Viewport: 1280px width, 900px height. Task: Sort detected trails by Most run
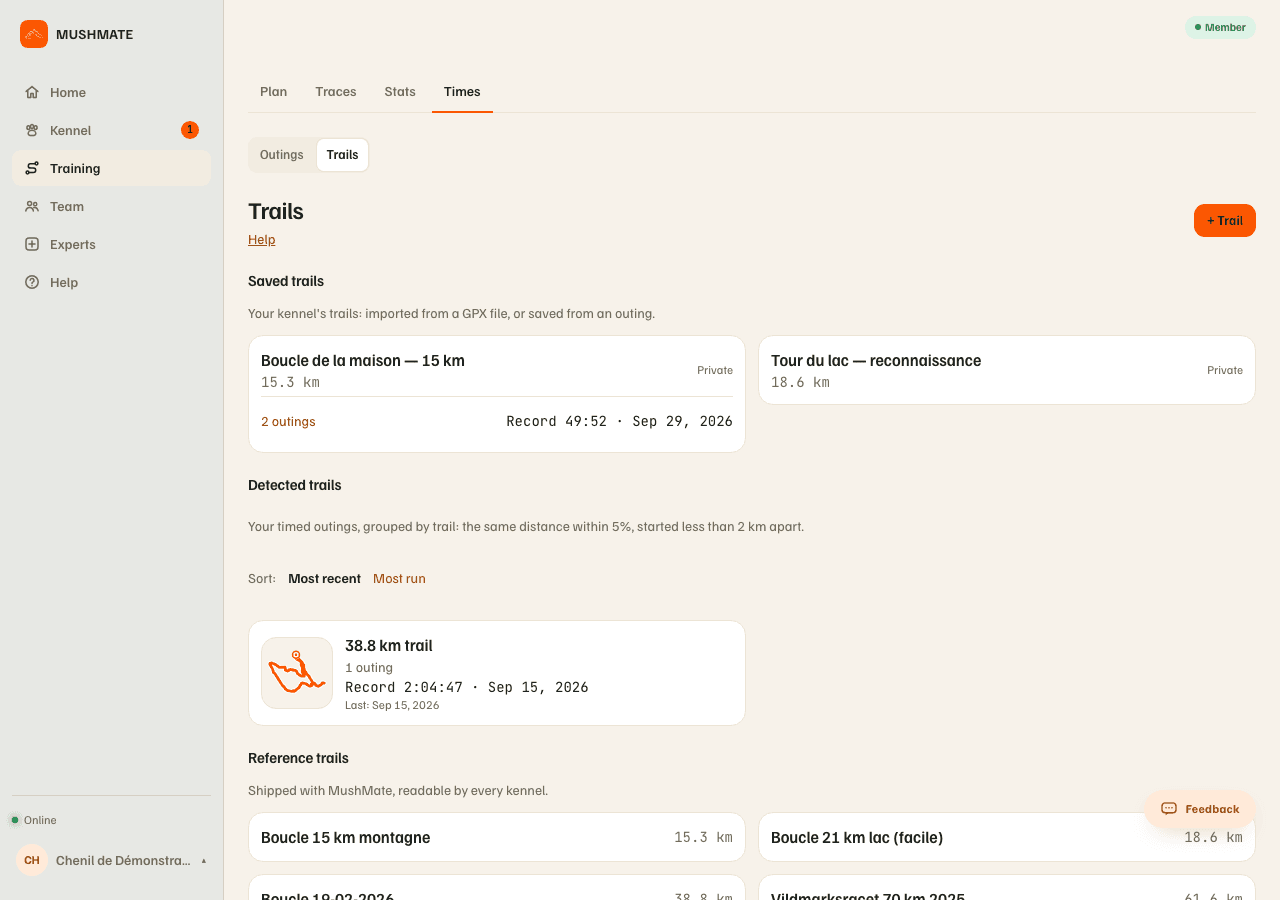click(x=399, y=578)
